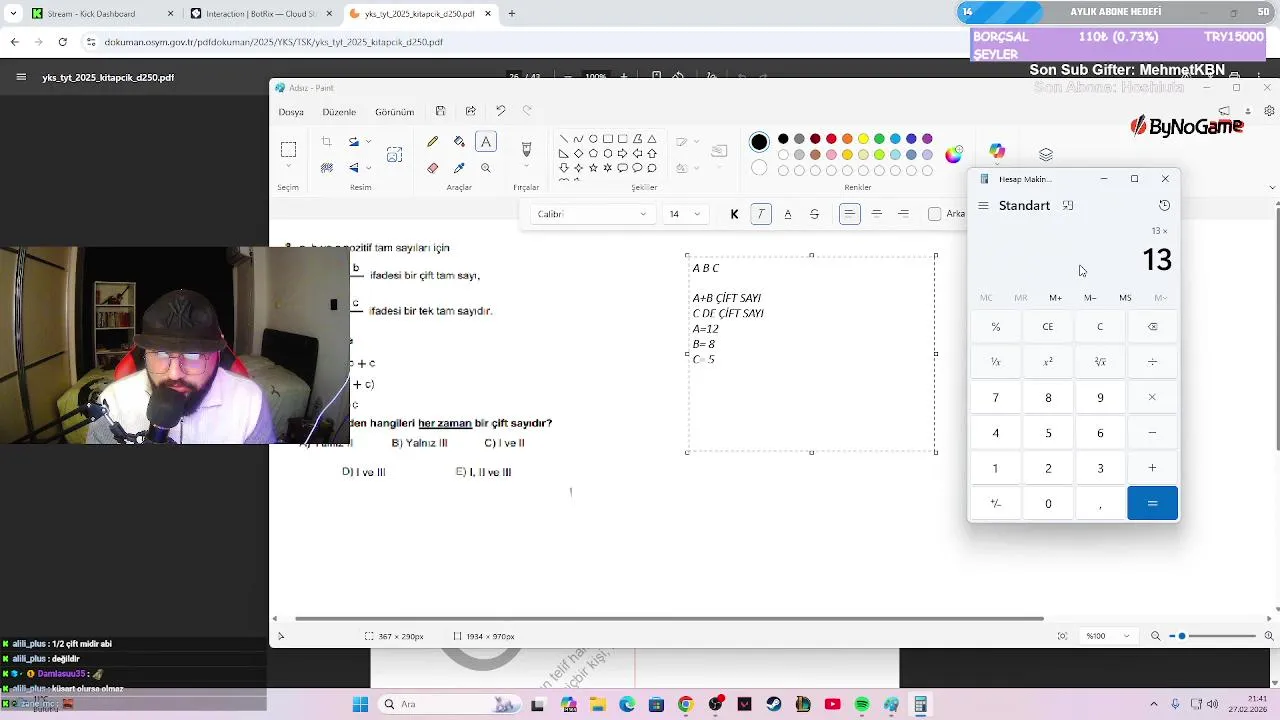Select the Color picker eyedropper tool
The height and width of the screenshot is (720, 1280).
pos(459,168)
